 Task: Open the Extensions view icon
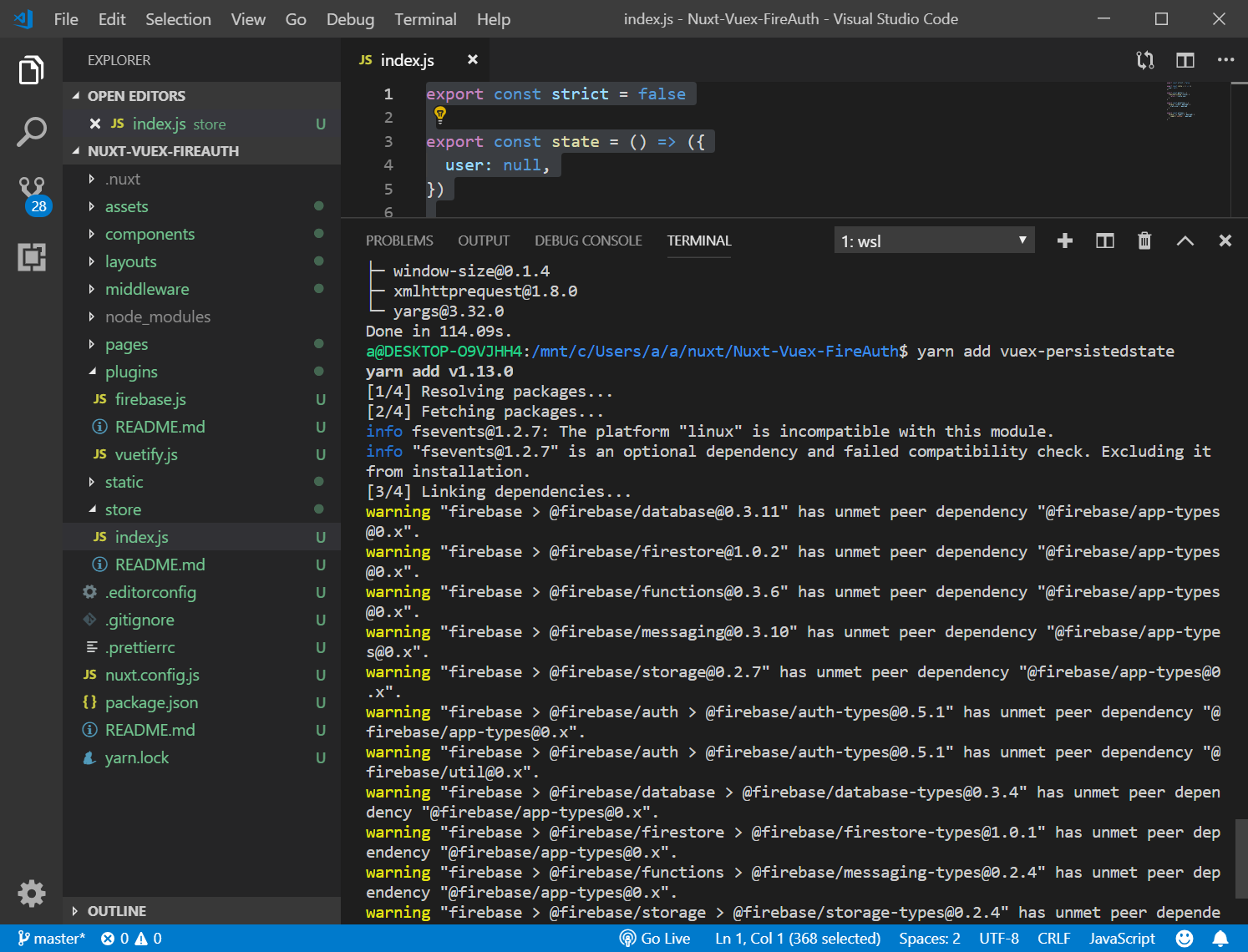tap(32, 256)
